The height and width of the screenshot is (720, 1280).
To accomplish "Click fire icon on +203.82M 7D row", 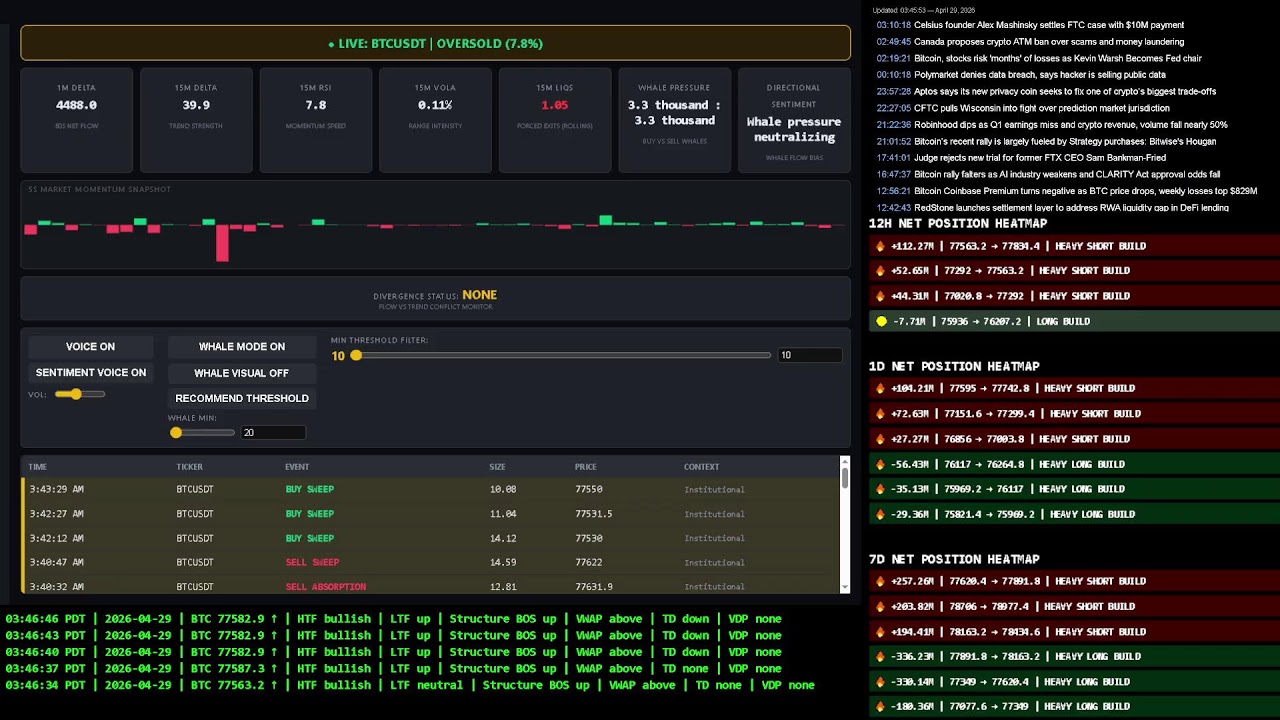I will coord(881,606).
